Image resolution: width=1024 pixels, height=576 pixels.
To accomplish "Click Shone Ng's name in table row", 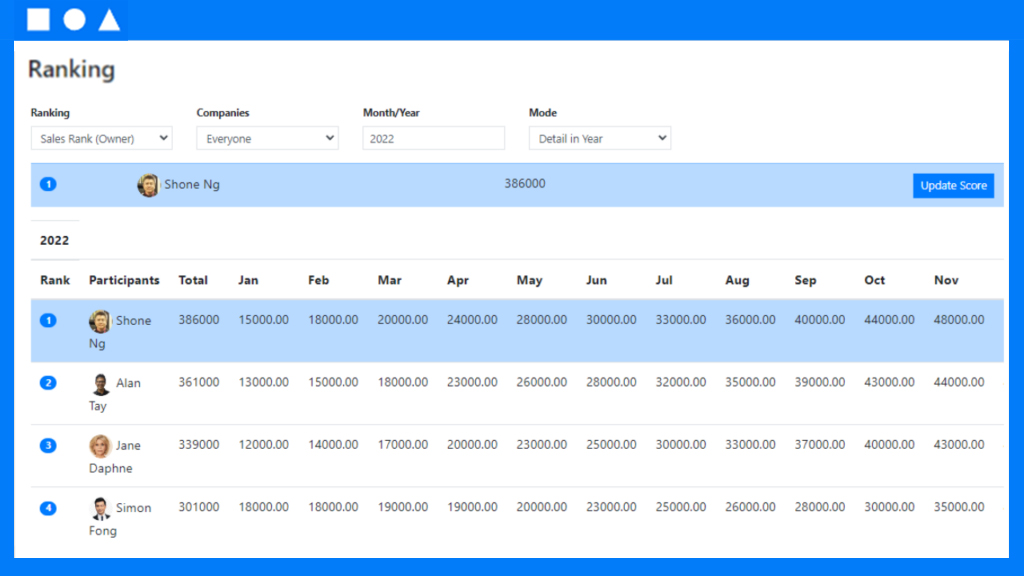I will [x=133, y=321].
